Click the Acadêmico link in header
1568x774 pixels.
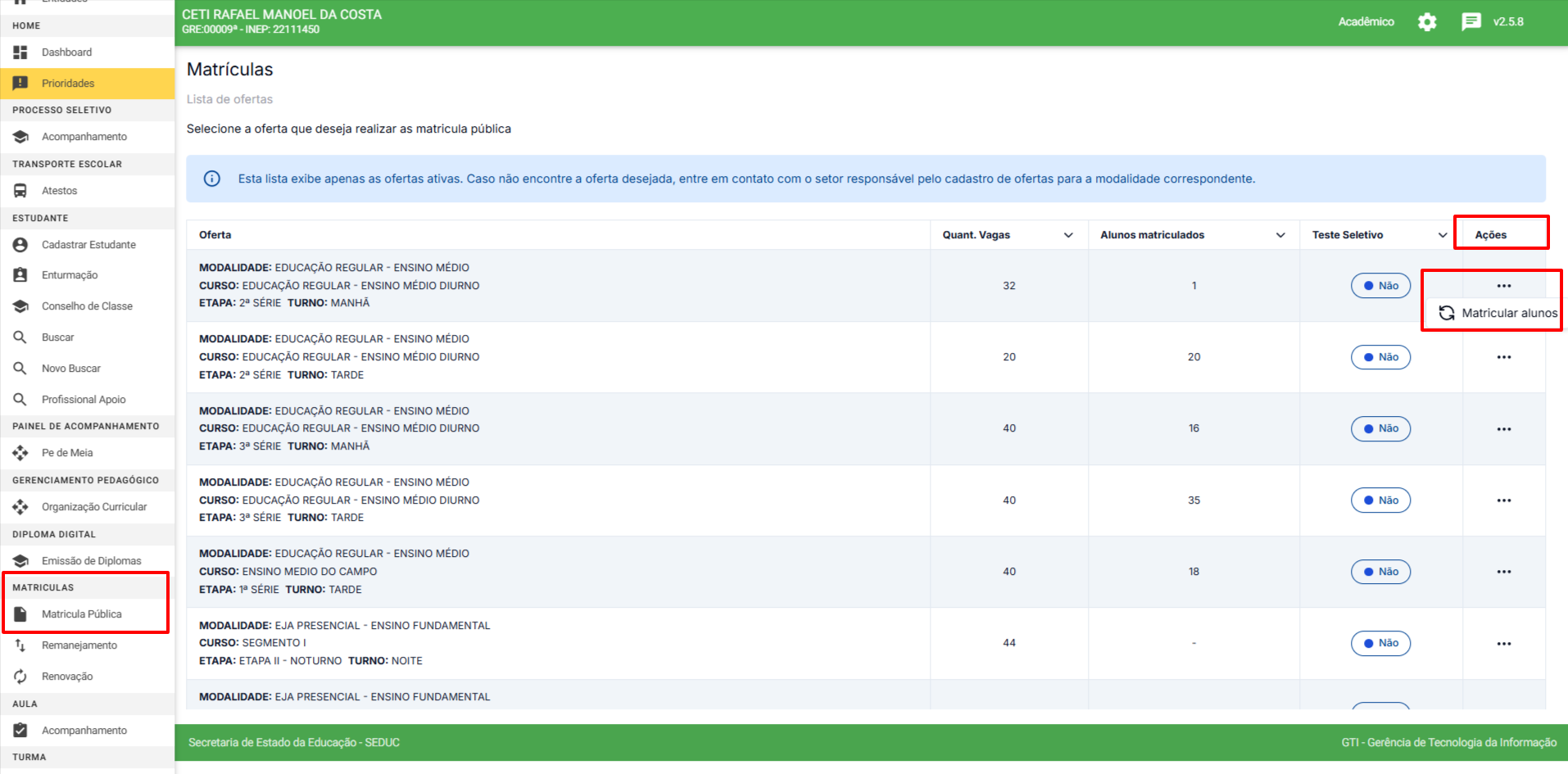point(1366,22)
